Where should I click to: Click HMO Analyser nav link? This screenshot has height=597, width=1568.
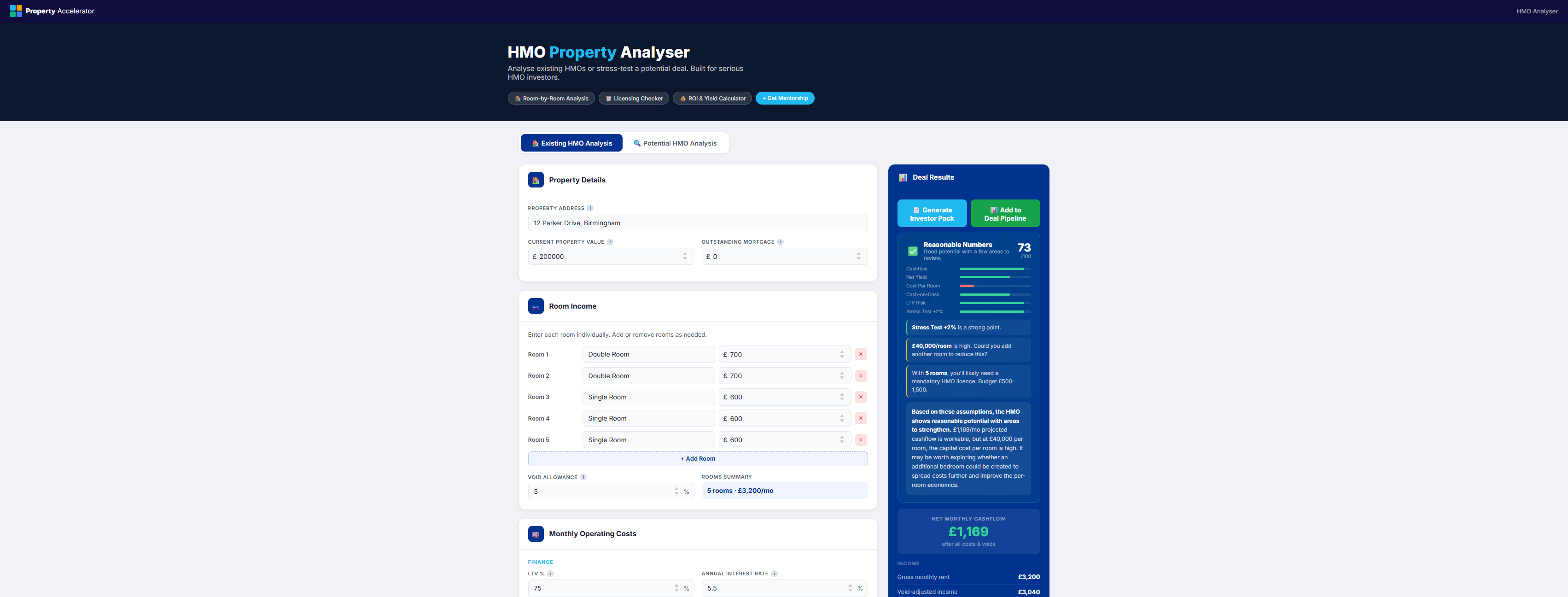coord(1536,11)
